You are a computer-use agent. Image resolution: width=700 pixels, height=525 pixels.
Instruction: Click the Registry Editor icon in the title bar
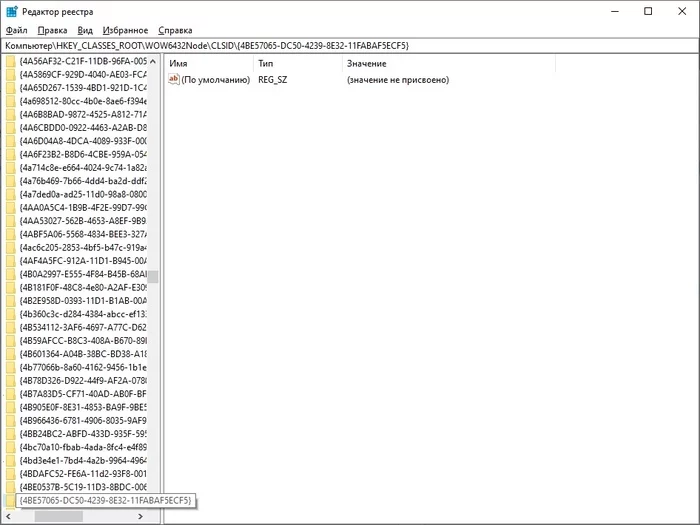11,11
